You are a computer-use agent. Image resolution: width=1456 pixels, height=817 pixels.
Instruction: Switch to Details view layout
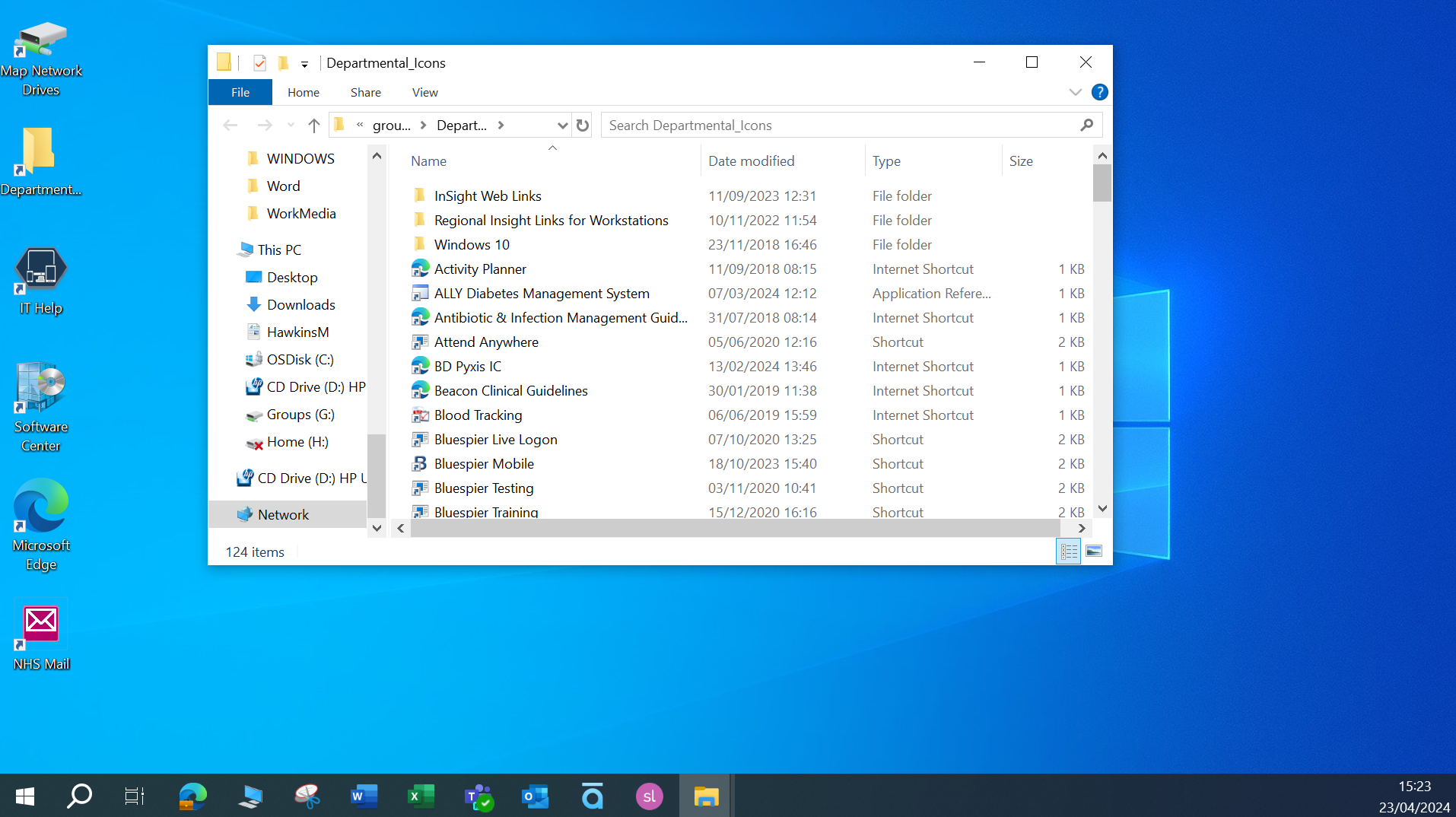tap(1069, 552)
